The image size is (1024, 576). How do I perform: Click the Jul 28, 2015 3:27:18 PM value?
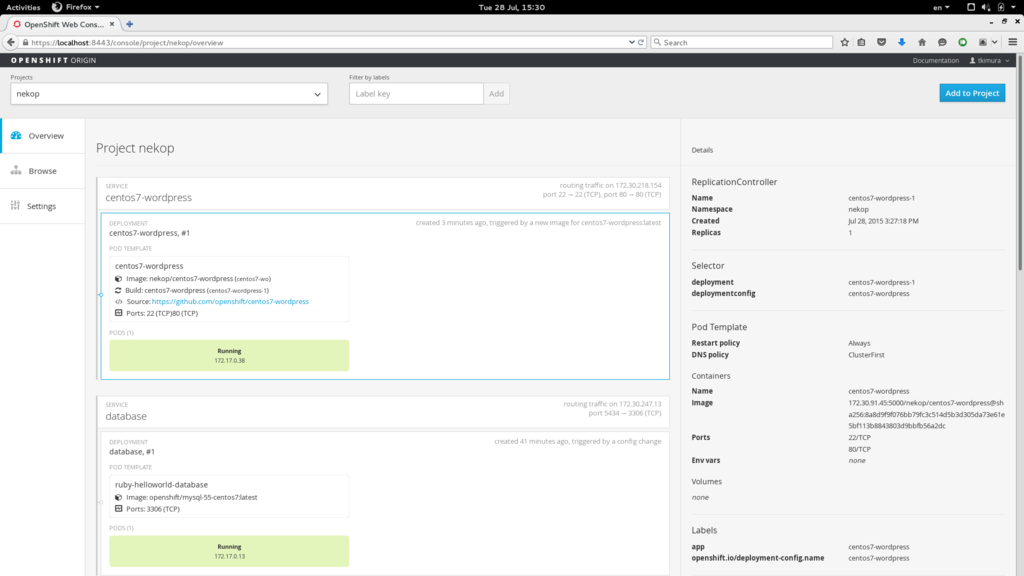[883, 221]
